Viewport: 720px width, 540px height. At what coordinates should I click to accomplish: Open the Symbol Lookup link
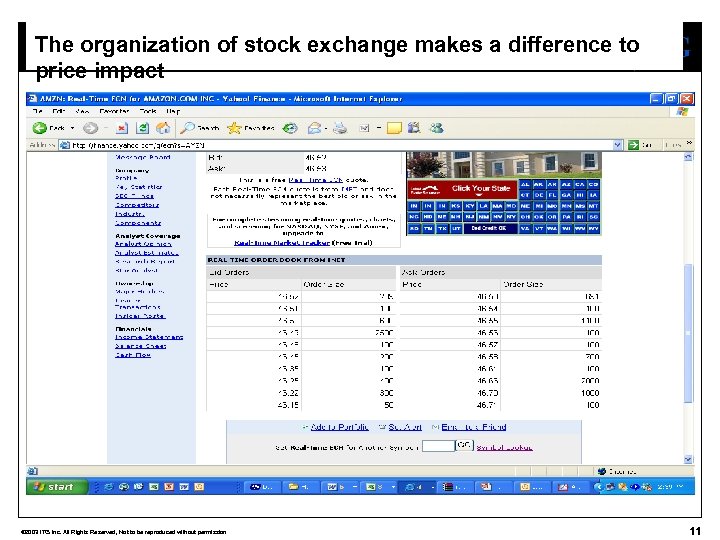[x=504, y=447]
